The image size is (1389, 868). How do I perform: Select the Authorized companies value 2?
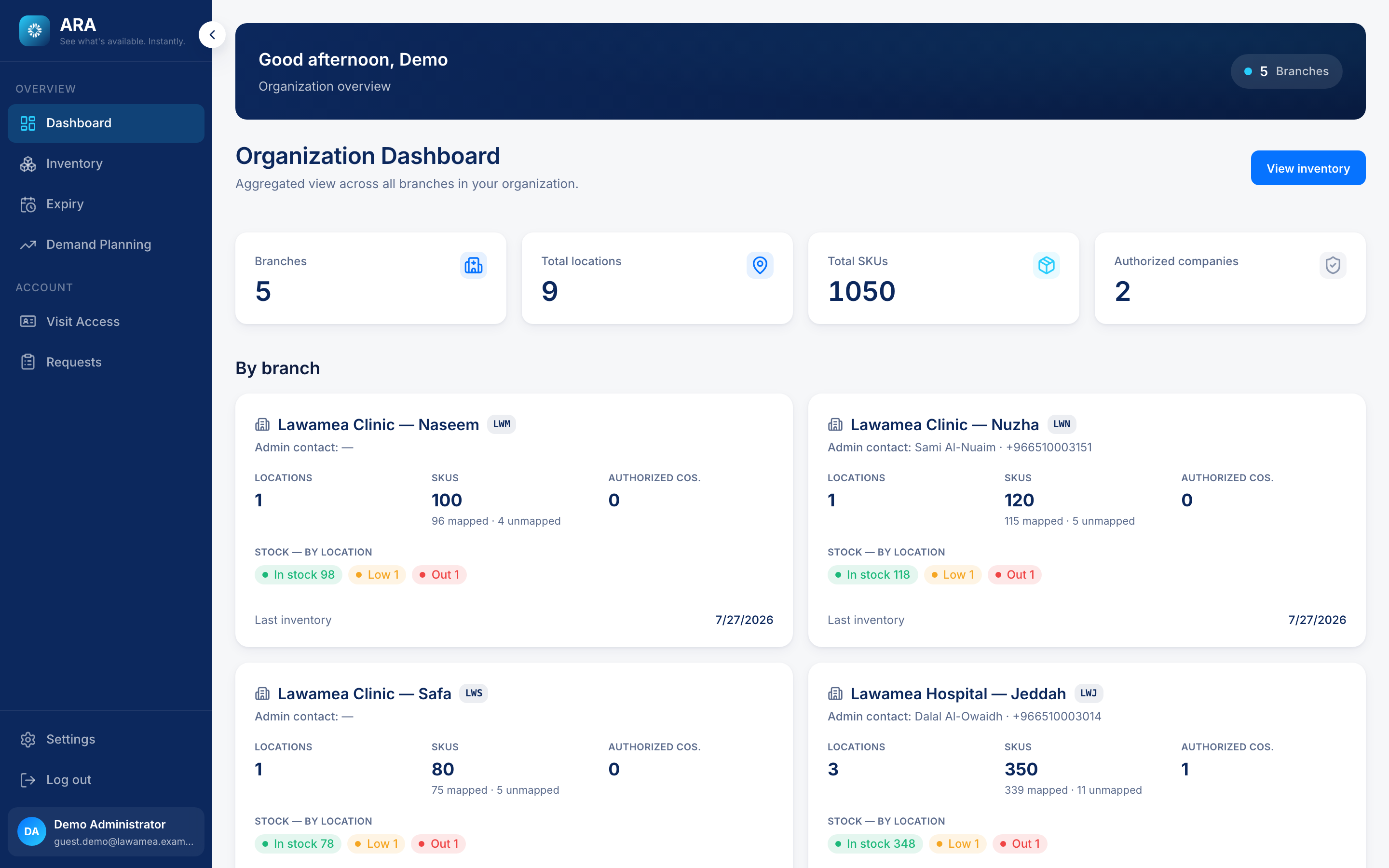(1123, 292)
